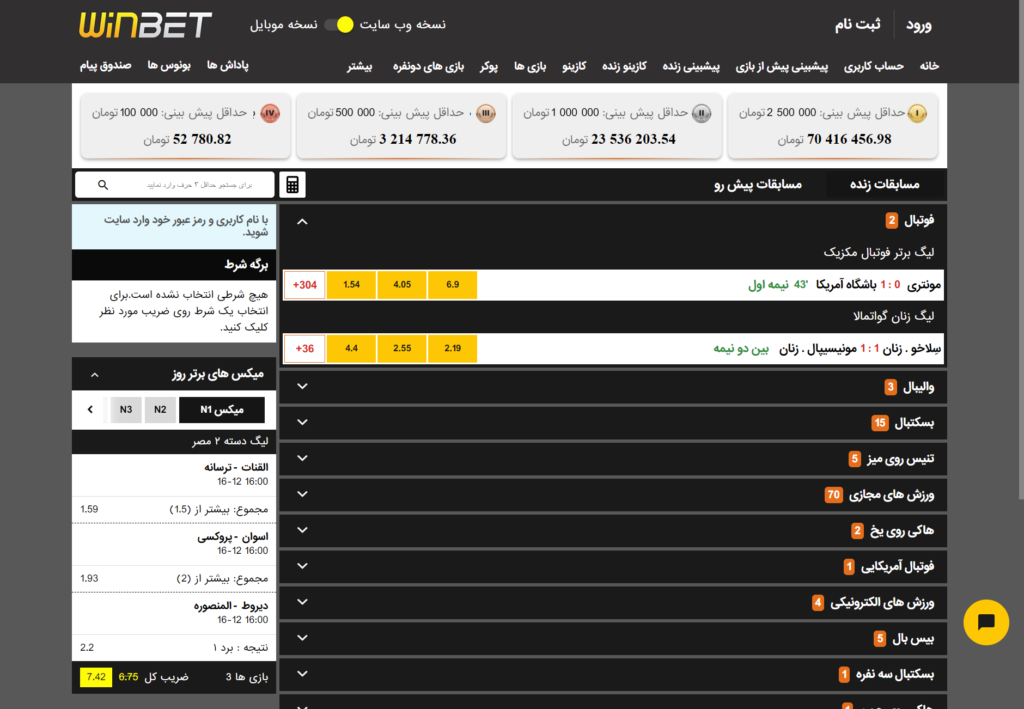Open پیشبینی پیش از بازی menu

(782, 66)
